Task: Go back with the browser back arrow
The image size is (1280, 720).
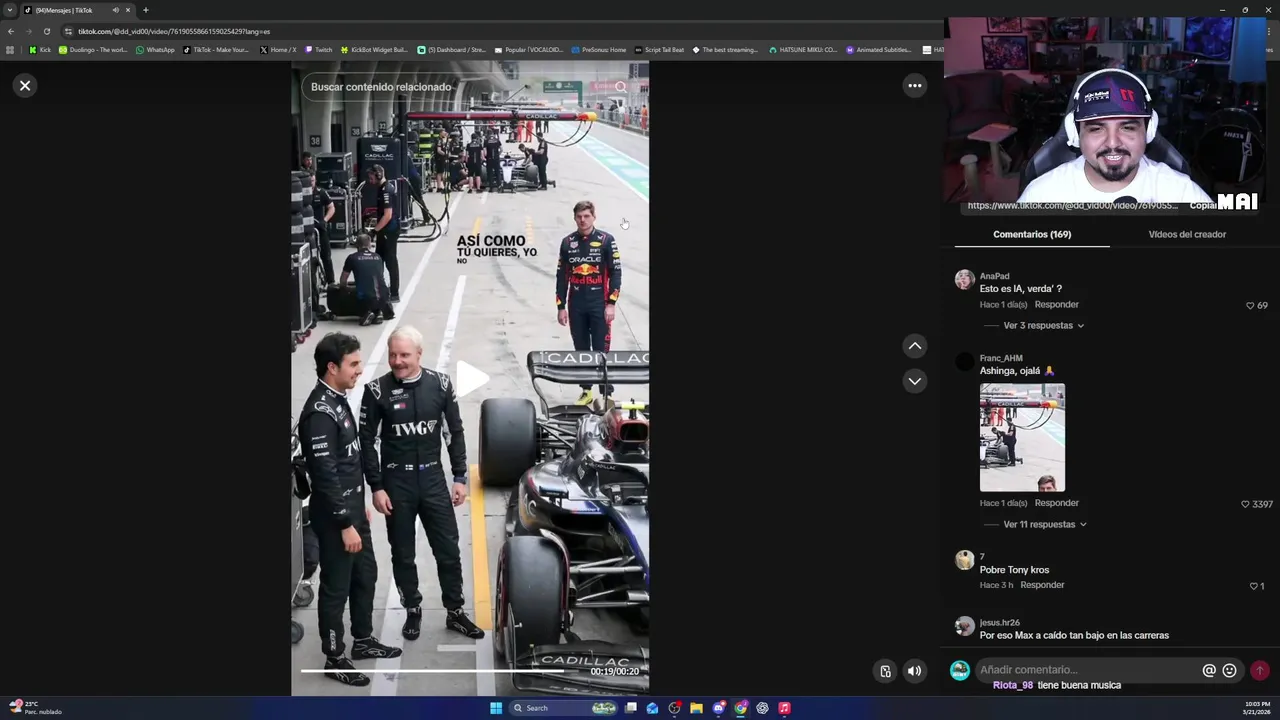Action: tap(11, 31)
